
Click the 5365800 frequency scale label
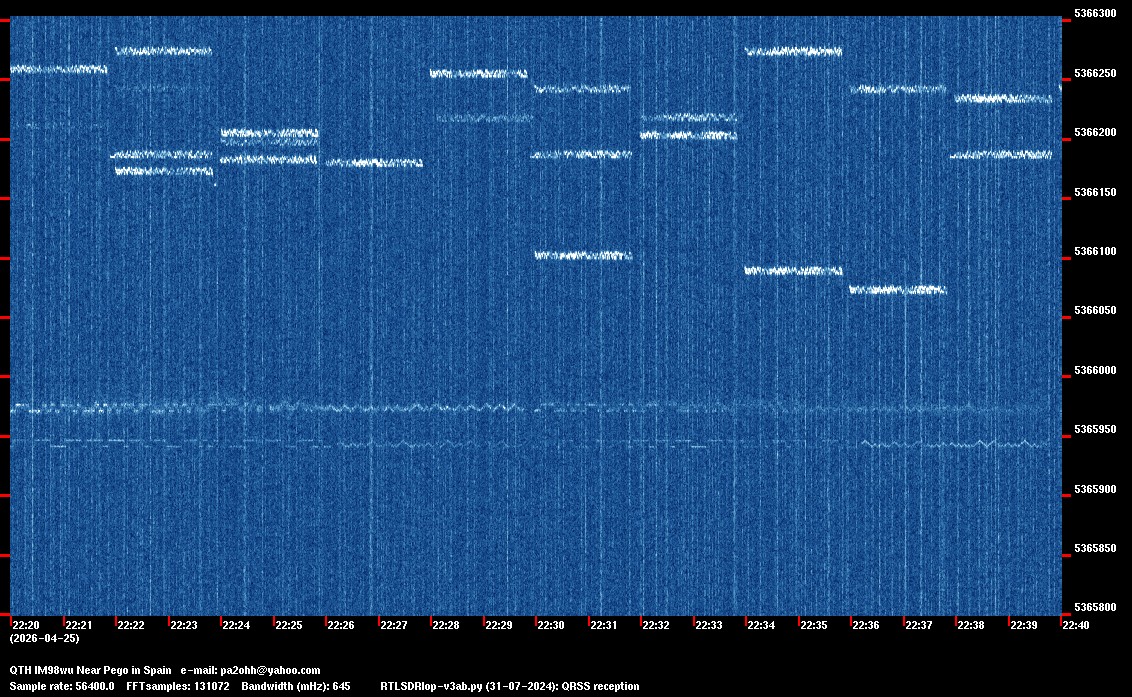1094,608
